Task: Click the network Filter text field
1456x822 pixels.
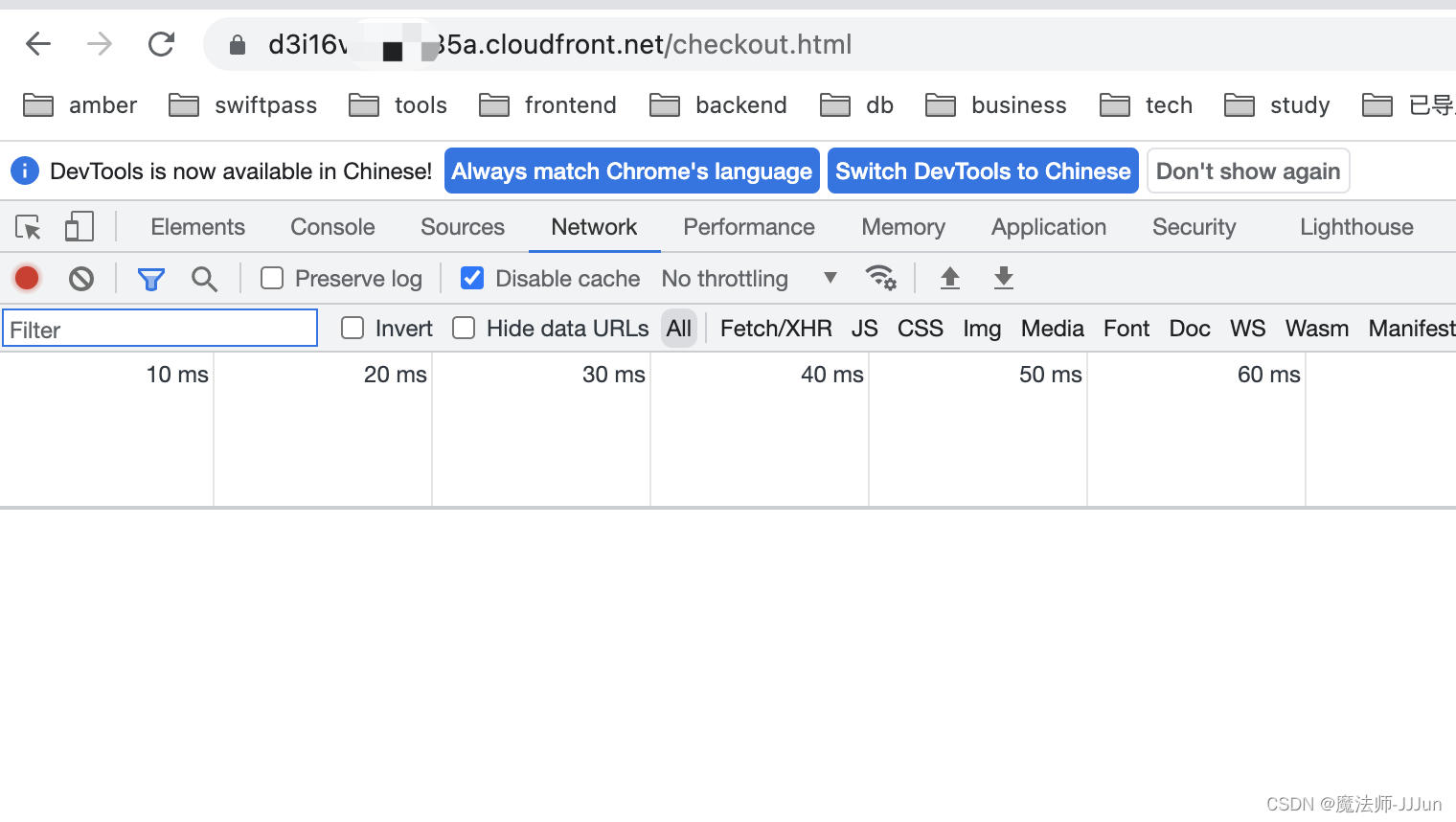Action: click(160, 329)
